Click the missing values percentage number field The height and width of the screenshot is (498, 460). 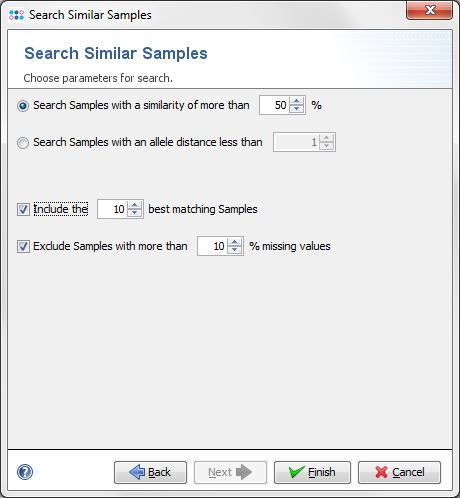click(213, 246)
